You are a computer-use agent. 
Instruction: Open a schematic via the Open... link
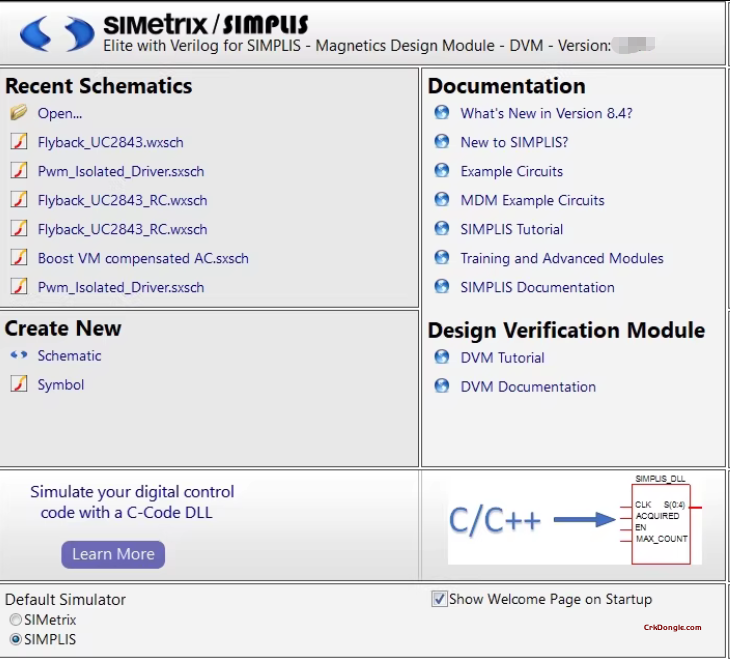coord(60,114)
